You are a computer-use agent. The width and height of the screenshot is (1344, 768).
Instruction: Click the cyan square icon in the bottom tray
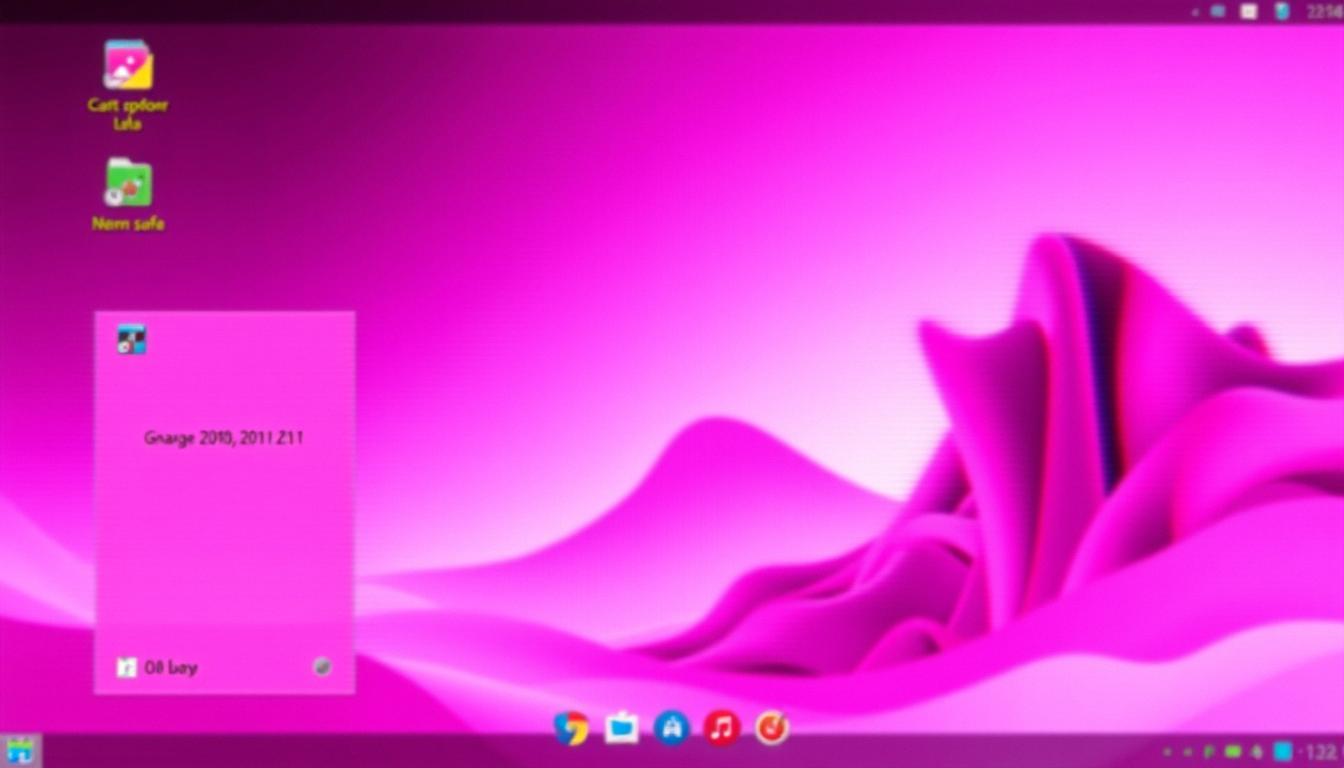pos(1283,752)
